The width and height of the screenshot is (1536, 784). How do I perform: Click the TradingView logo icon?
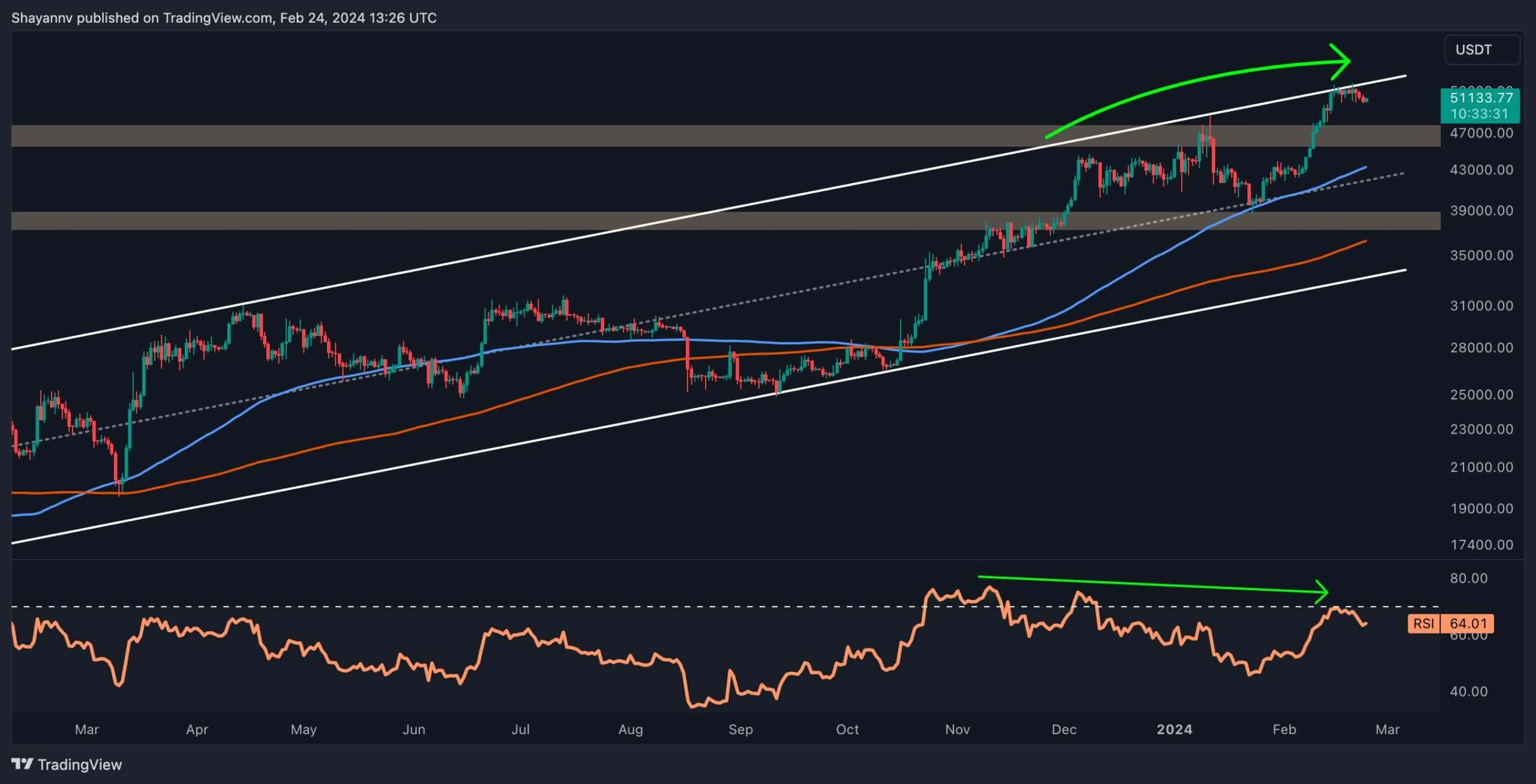pos(22,764)
